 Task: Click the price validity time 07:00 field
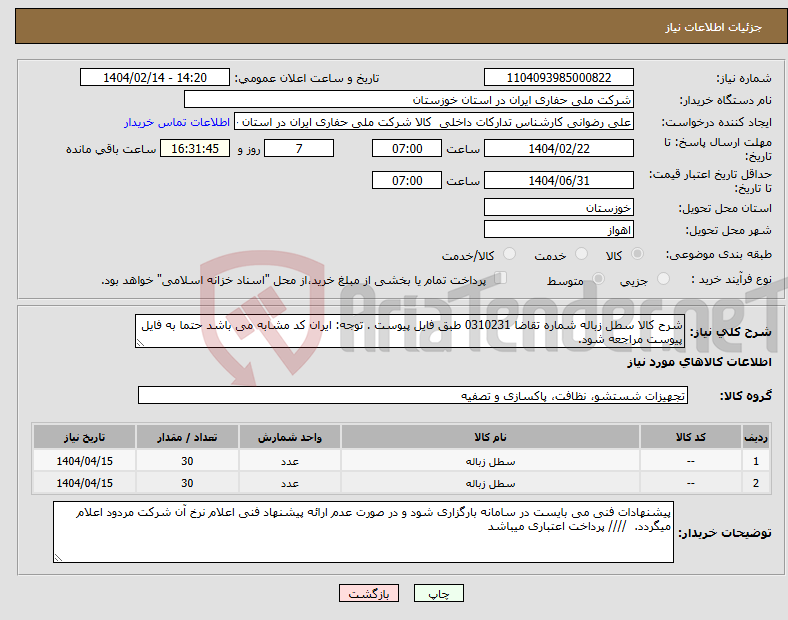tap(407, 180)
